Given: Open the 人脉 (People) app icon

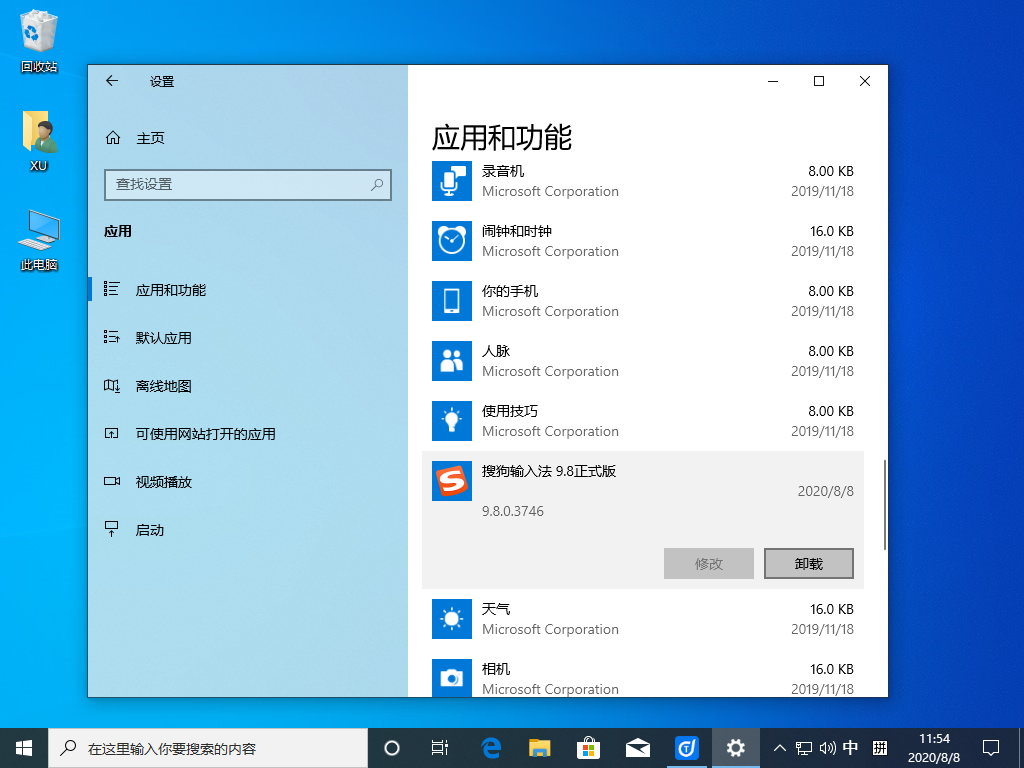Looking at the screenshot, I should (x=451, y=361).
